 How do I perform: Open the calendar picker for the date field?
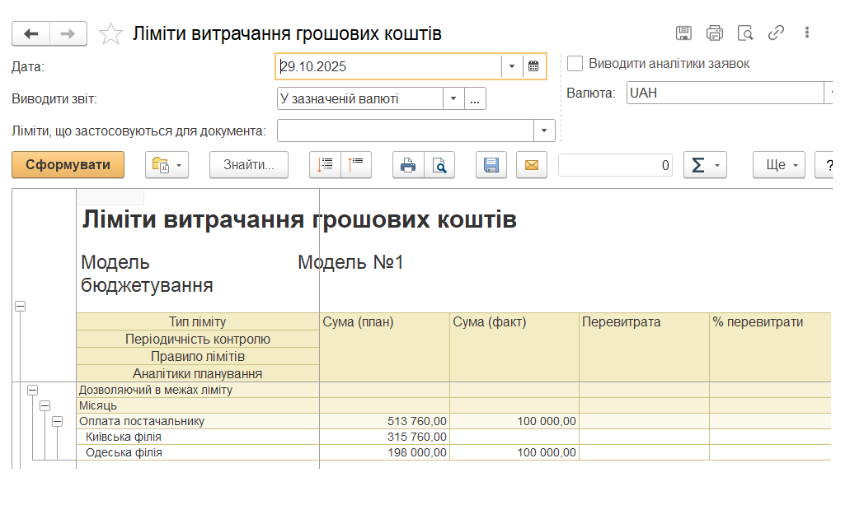(x=533, y=67)
